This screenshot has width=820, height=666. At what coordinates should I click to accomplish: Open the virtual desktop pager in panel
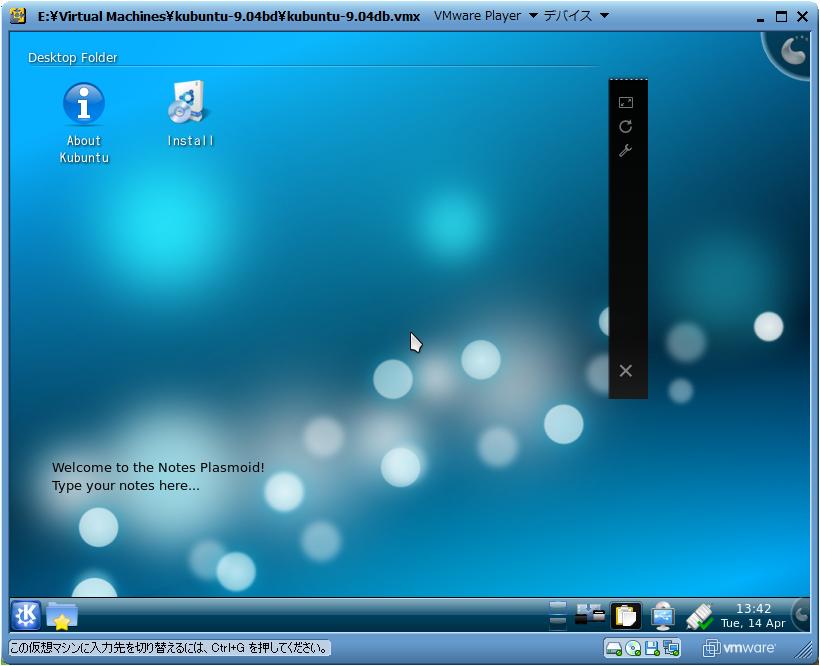(x=558, y=615)
